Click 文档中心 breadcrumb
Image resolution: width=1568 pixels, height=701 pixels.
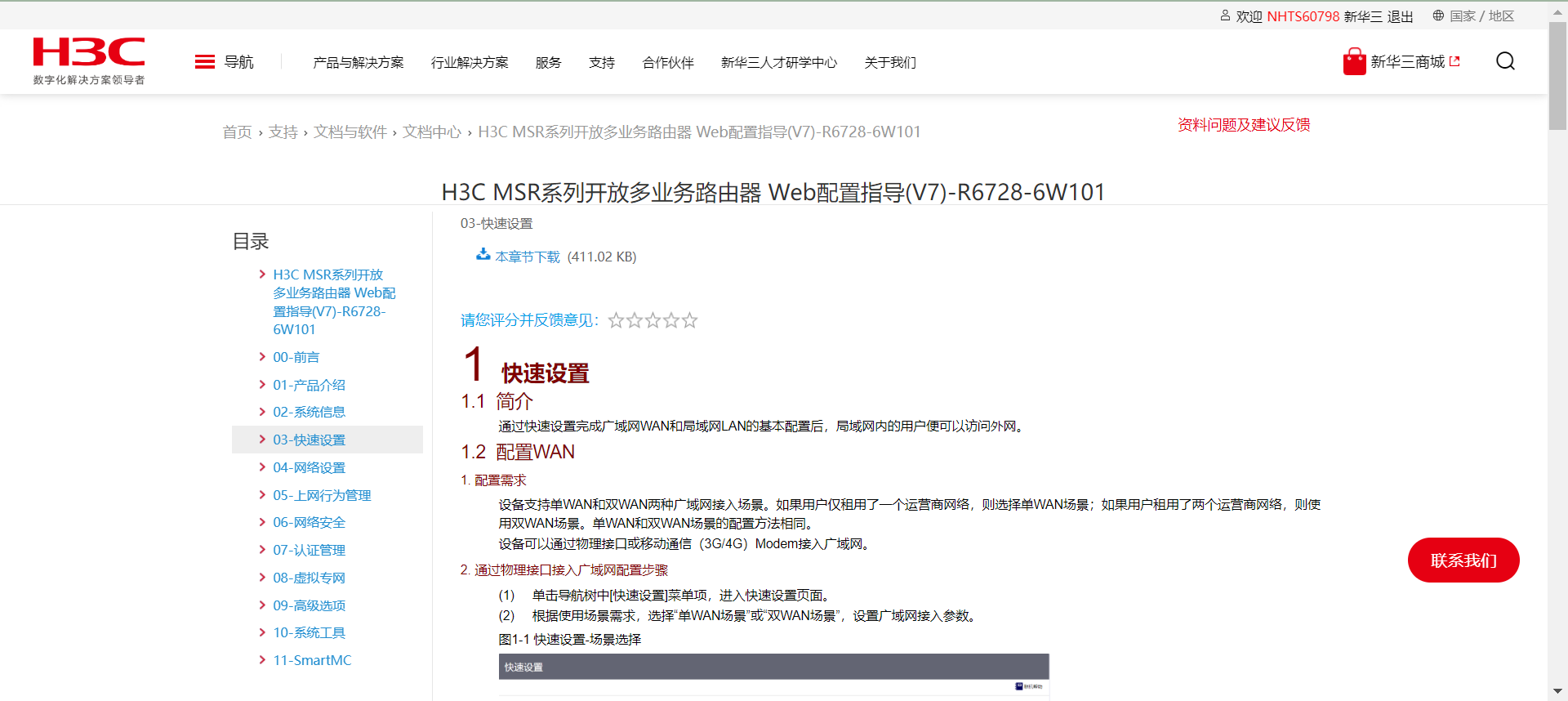click(432, 132)
